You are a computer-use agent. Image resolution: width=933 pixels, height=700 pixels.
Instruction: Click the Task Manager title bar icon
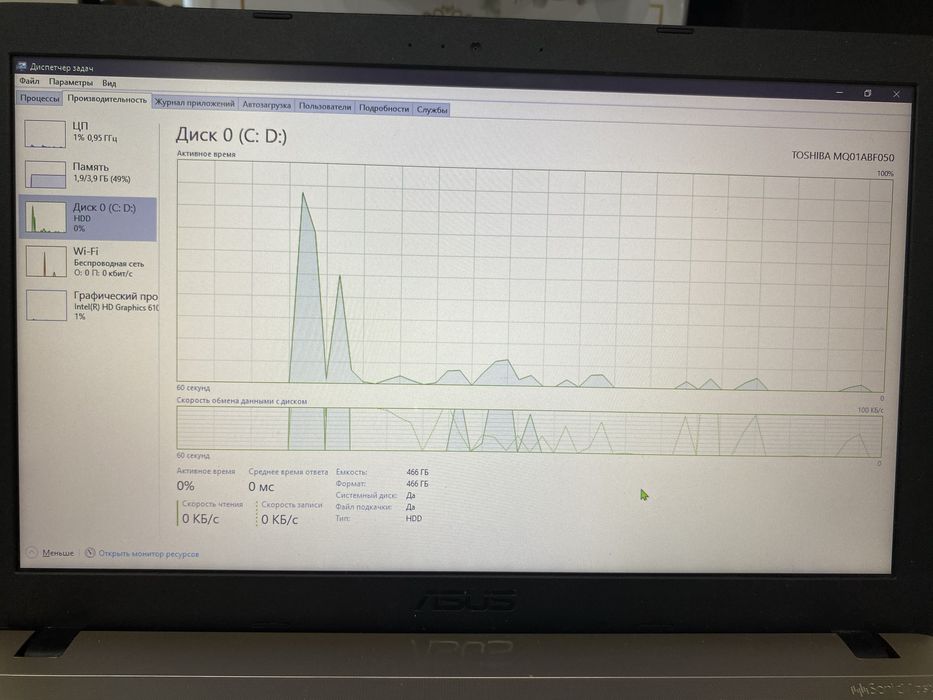(22, 66)
